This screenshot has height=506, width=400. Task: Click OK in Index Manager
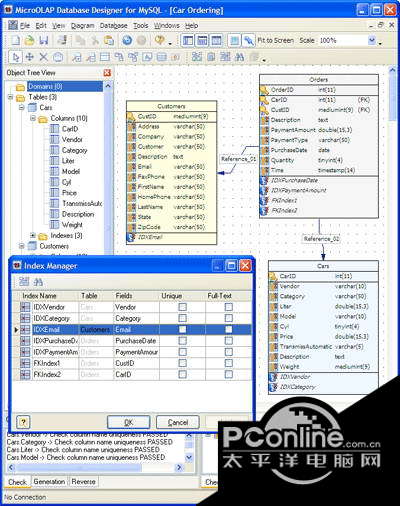(x=129, y=422)
